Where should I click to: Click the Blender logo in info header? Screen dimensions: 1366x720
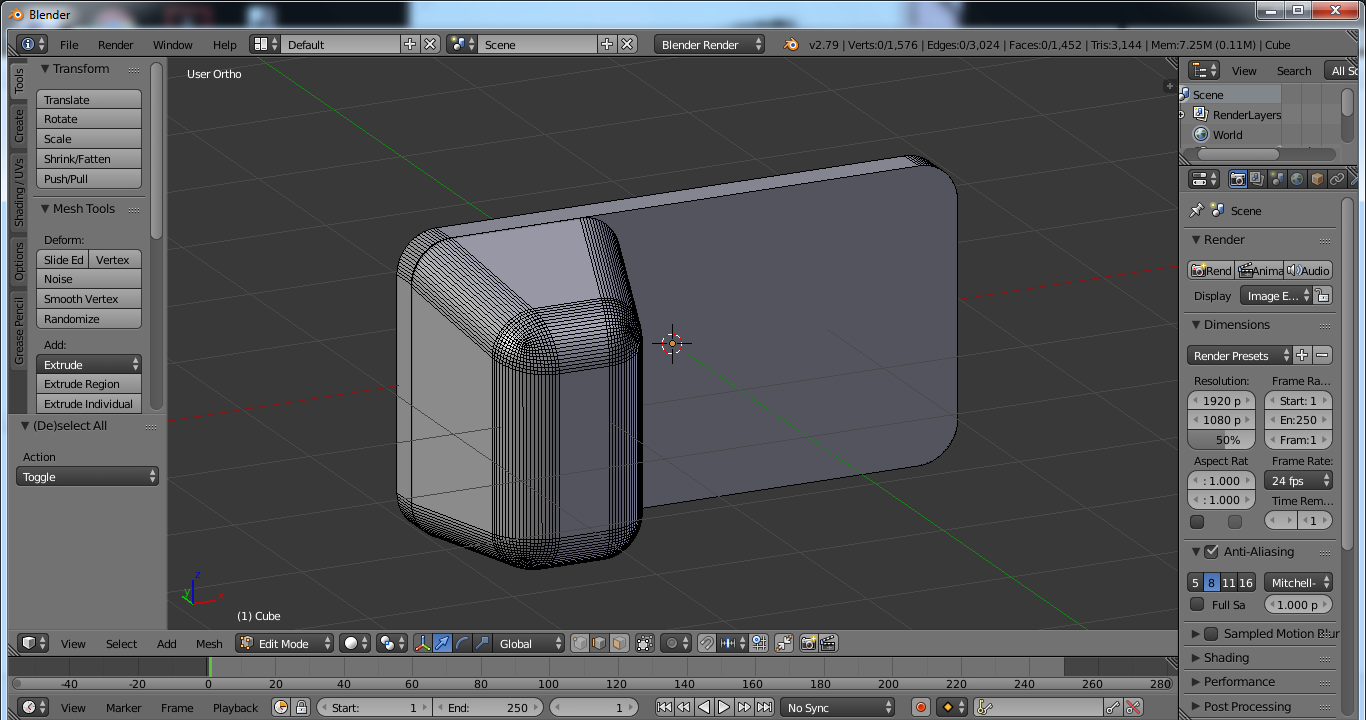[x=791, y=44]
